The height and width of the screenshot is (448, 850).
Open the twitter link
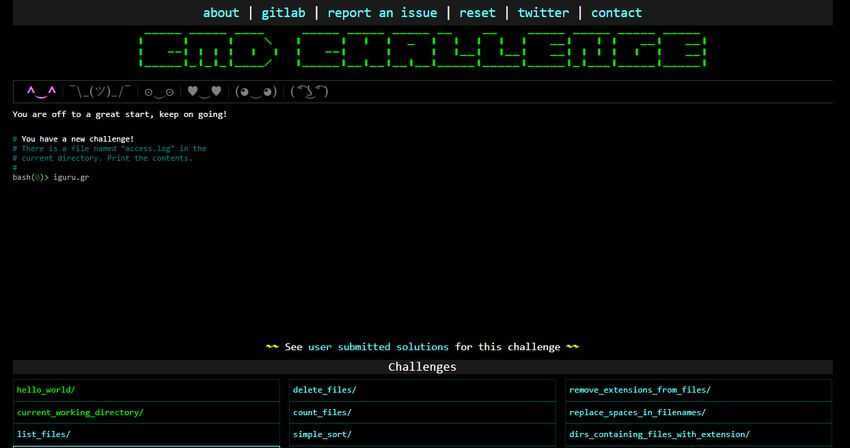coord(543,12)
